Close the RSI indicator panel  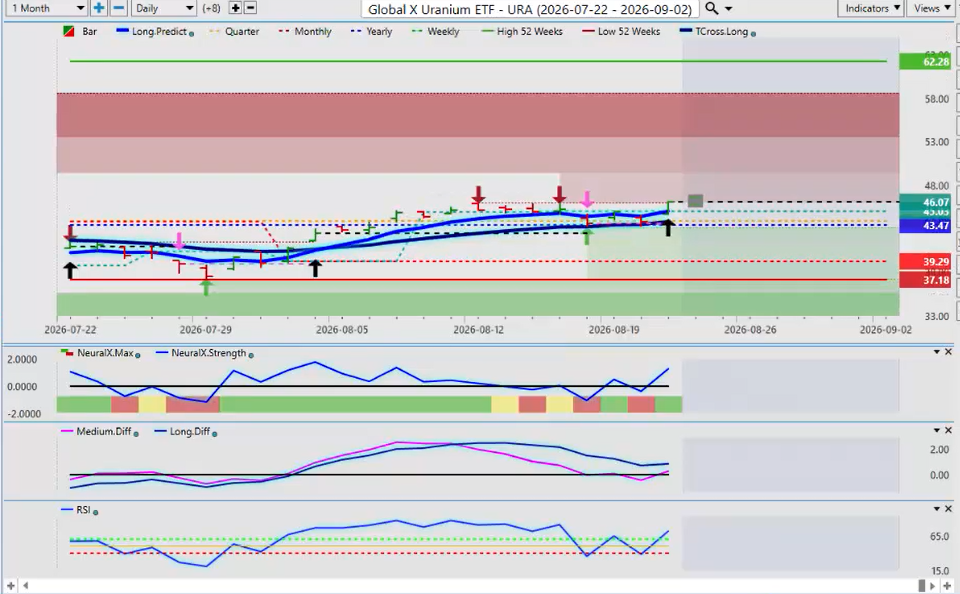point(948,509)
